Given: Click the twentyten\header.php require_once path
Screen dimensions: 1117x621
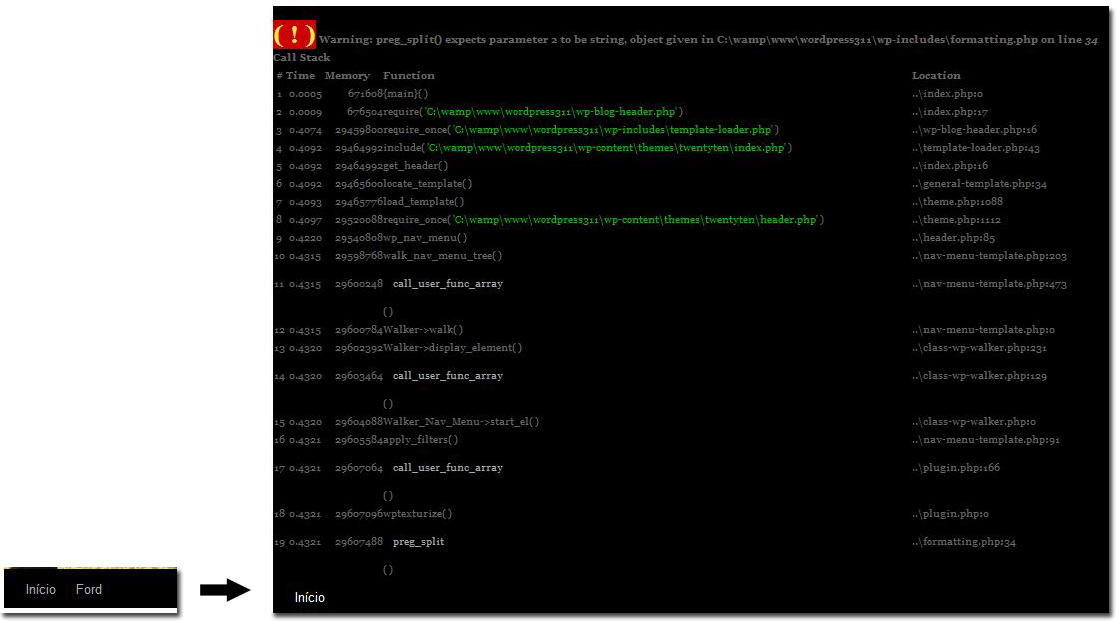Looking at the screenshot, I should tap(635, 219).
